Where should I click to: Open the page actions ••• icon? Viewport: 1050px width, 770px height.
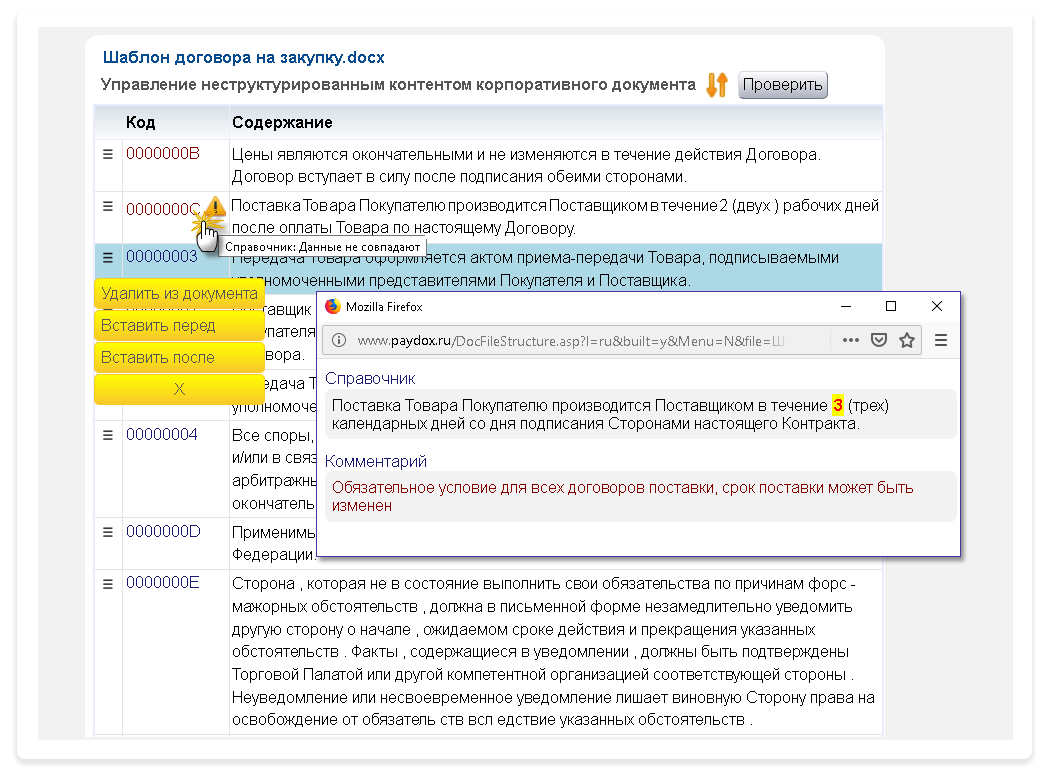(852, 340)
